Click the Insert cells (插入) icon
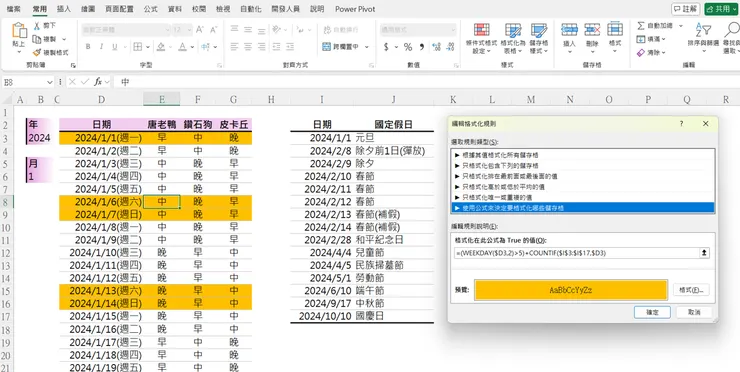740x372 pixels. click(570, 30)
